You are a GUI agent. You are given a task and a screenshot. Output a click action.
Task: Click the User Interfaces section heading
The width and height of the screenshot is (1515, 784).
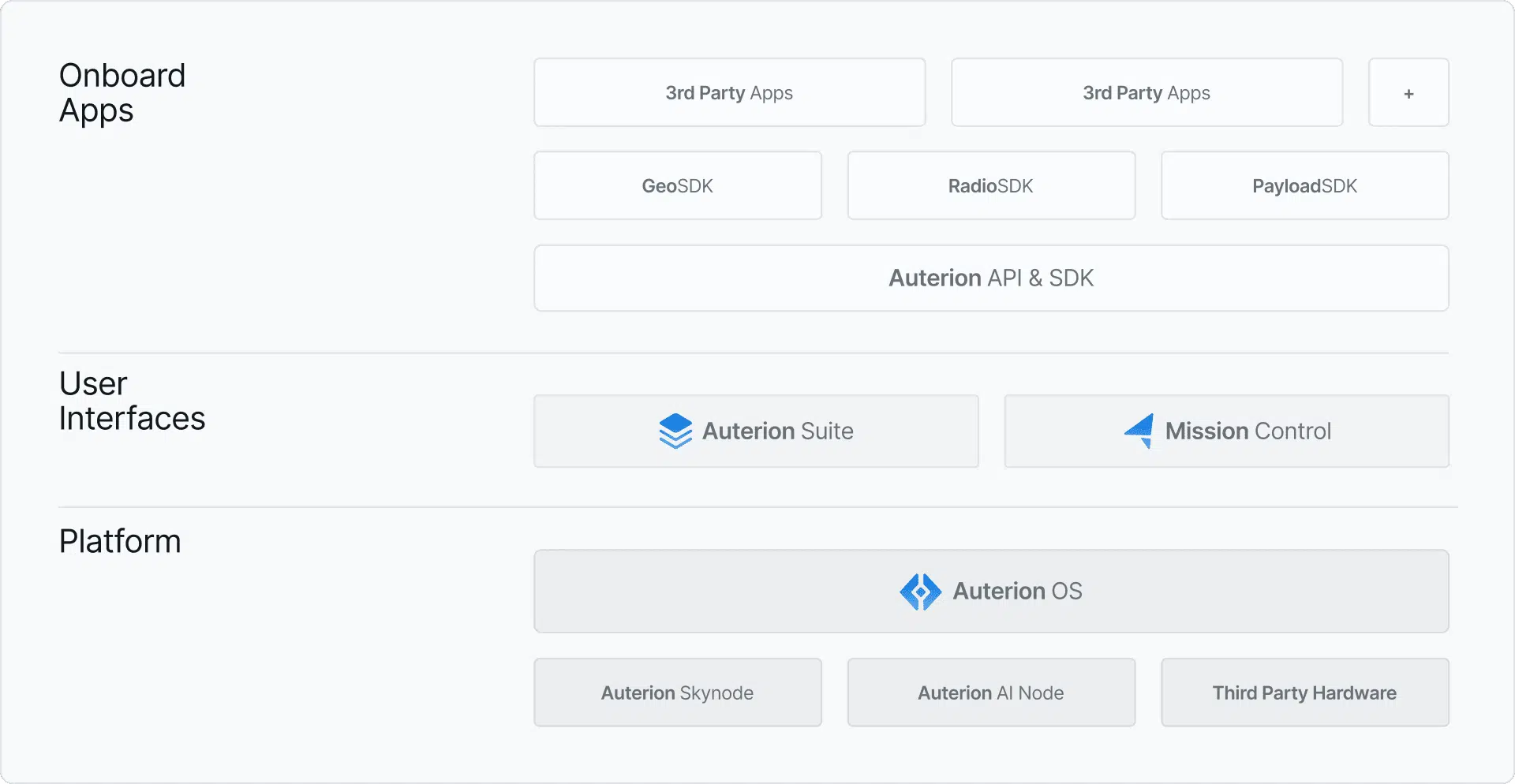click(x=132, y=401)
